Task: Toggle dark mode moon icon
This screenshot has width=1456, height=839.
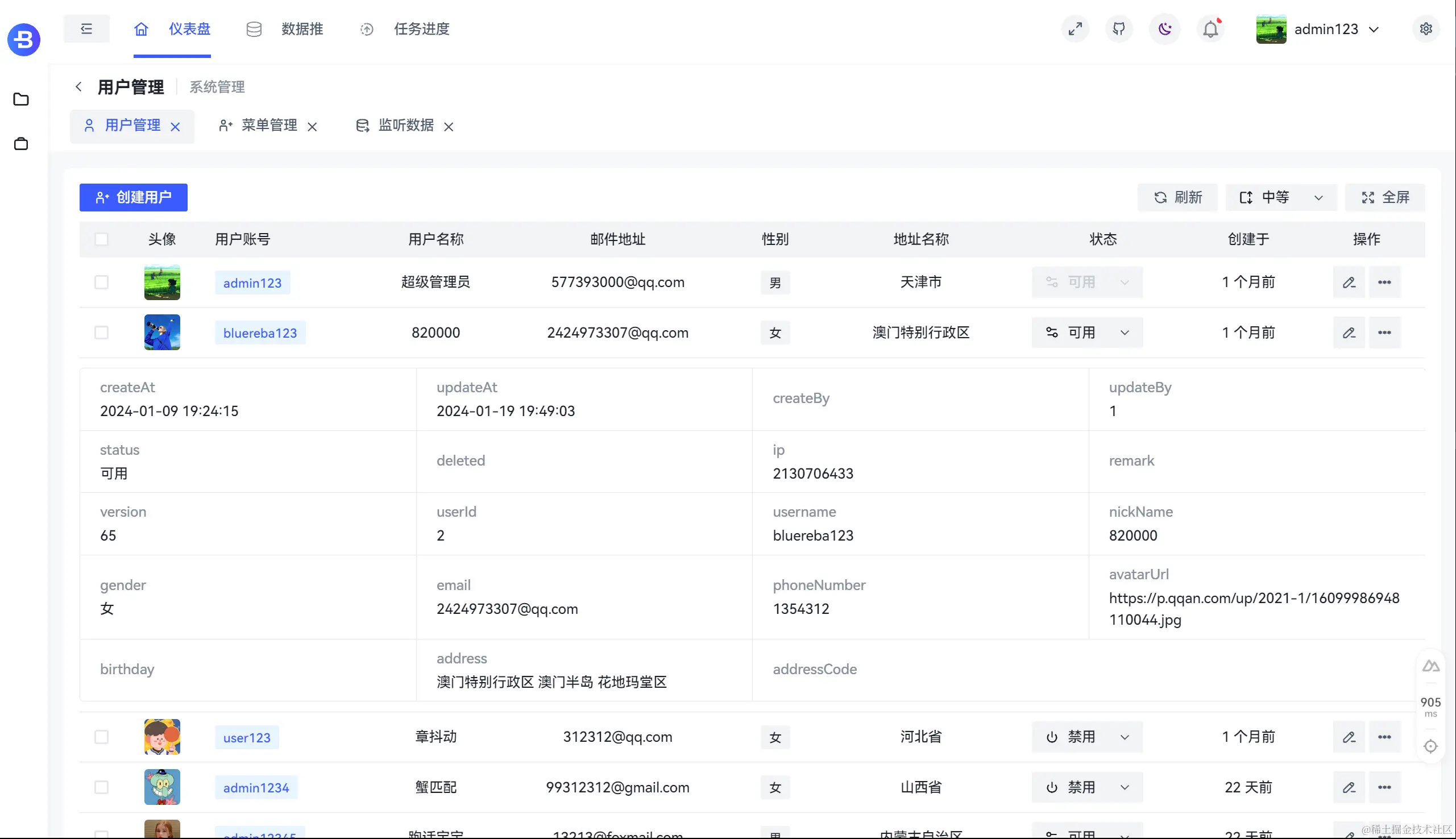Action: coord(1164,29)
